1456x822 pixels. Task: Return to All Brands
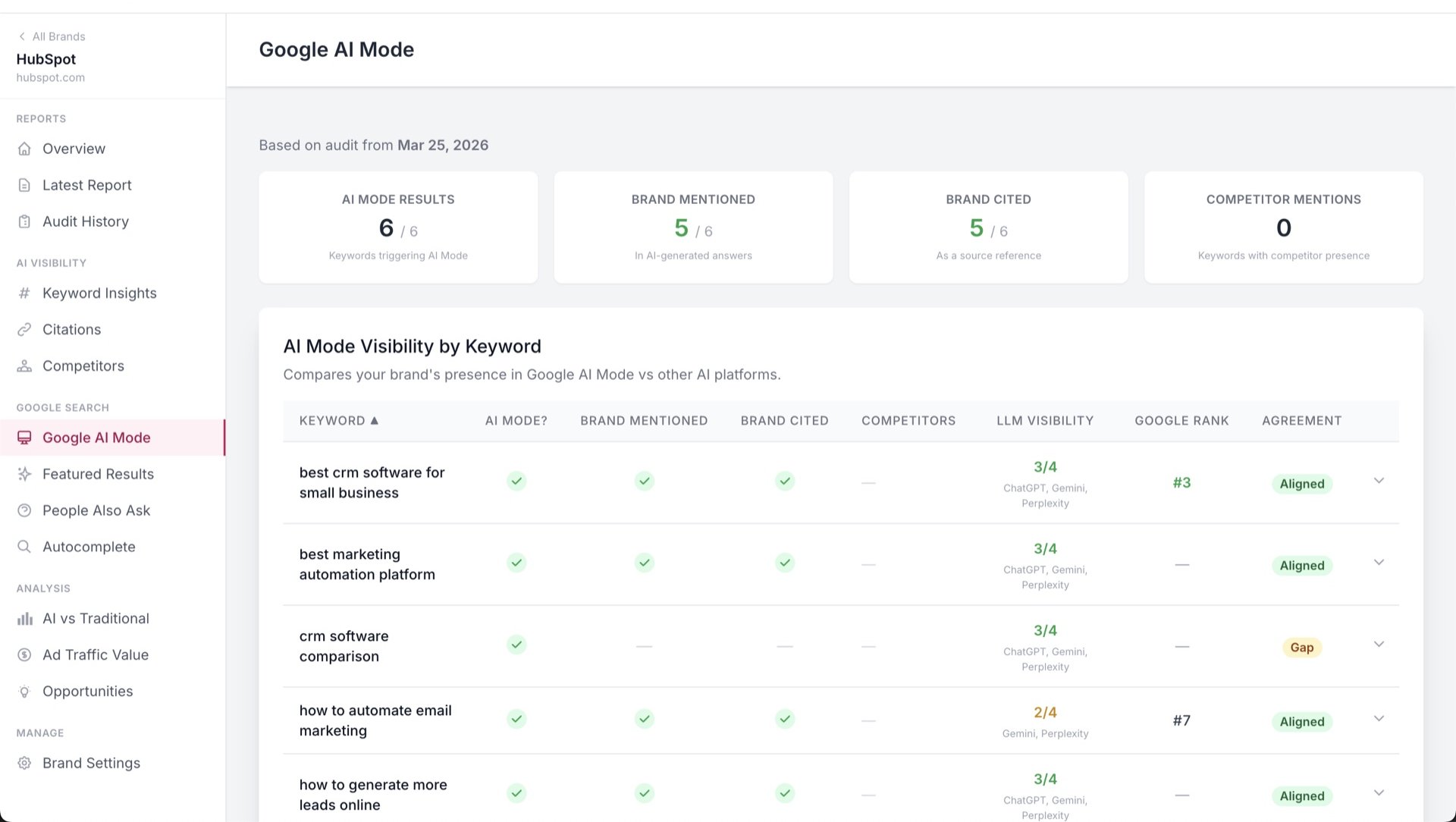[x=52, y=36]
